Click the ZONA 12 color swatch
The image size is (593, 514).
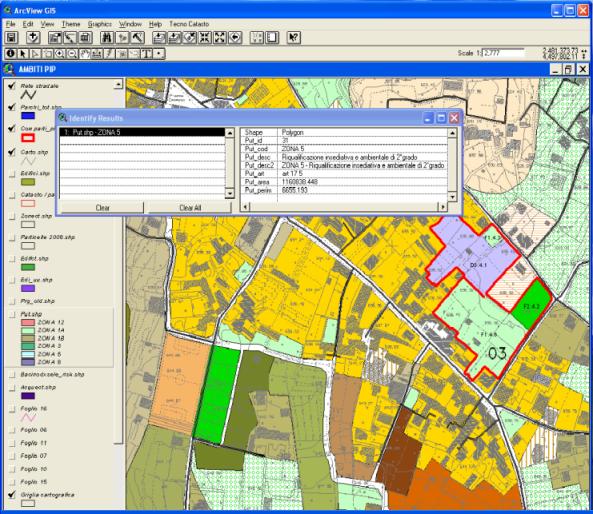coord(28,323)
